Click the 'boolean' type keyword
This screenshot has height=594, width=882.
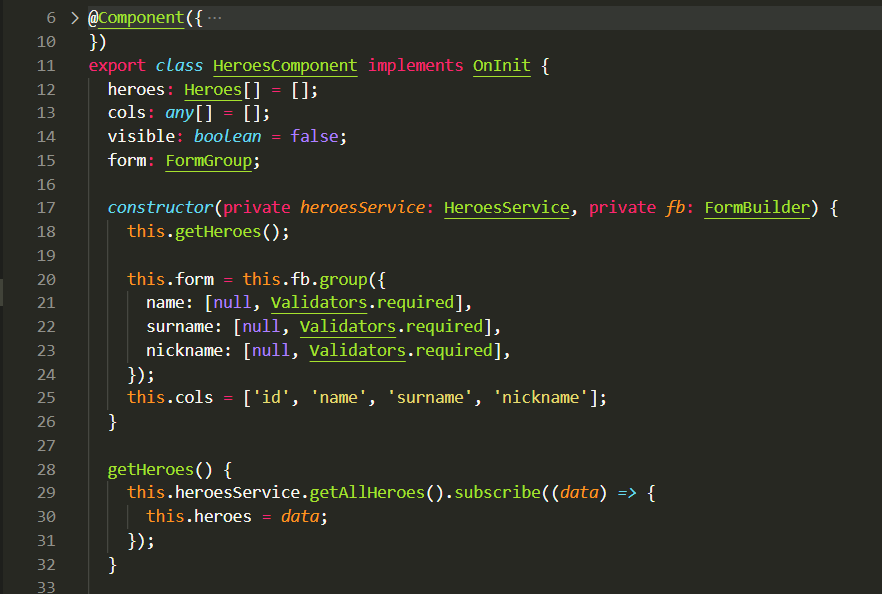click(227, 137)
